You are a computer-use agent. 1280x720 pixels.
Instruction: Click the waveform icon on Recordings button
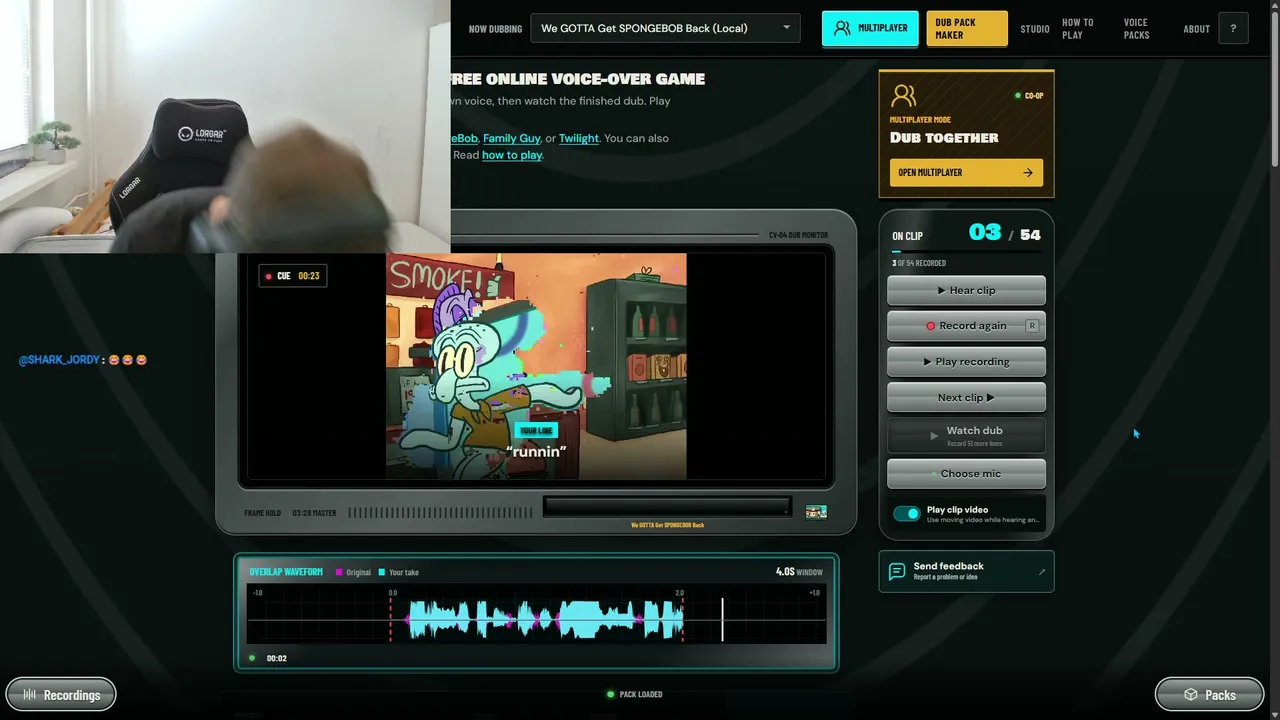point(30,694)
